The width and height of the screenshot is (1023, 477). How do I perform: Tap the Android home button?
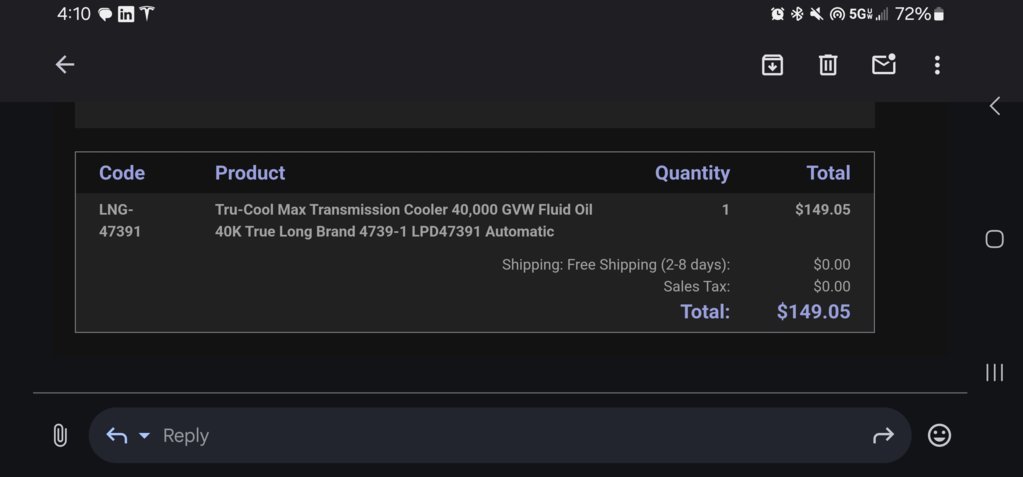994,239
